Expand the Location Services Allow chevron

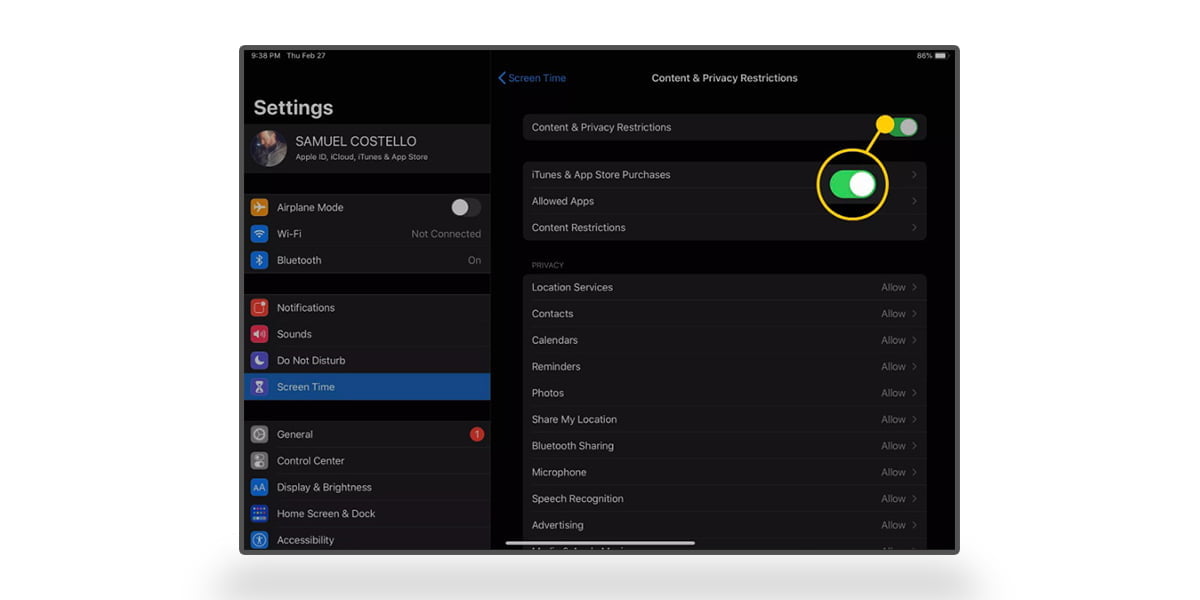pos(914,288)
